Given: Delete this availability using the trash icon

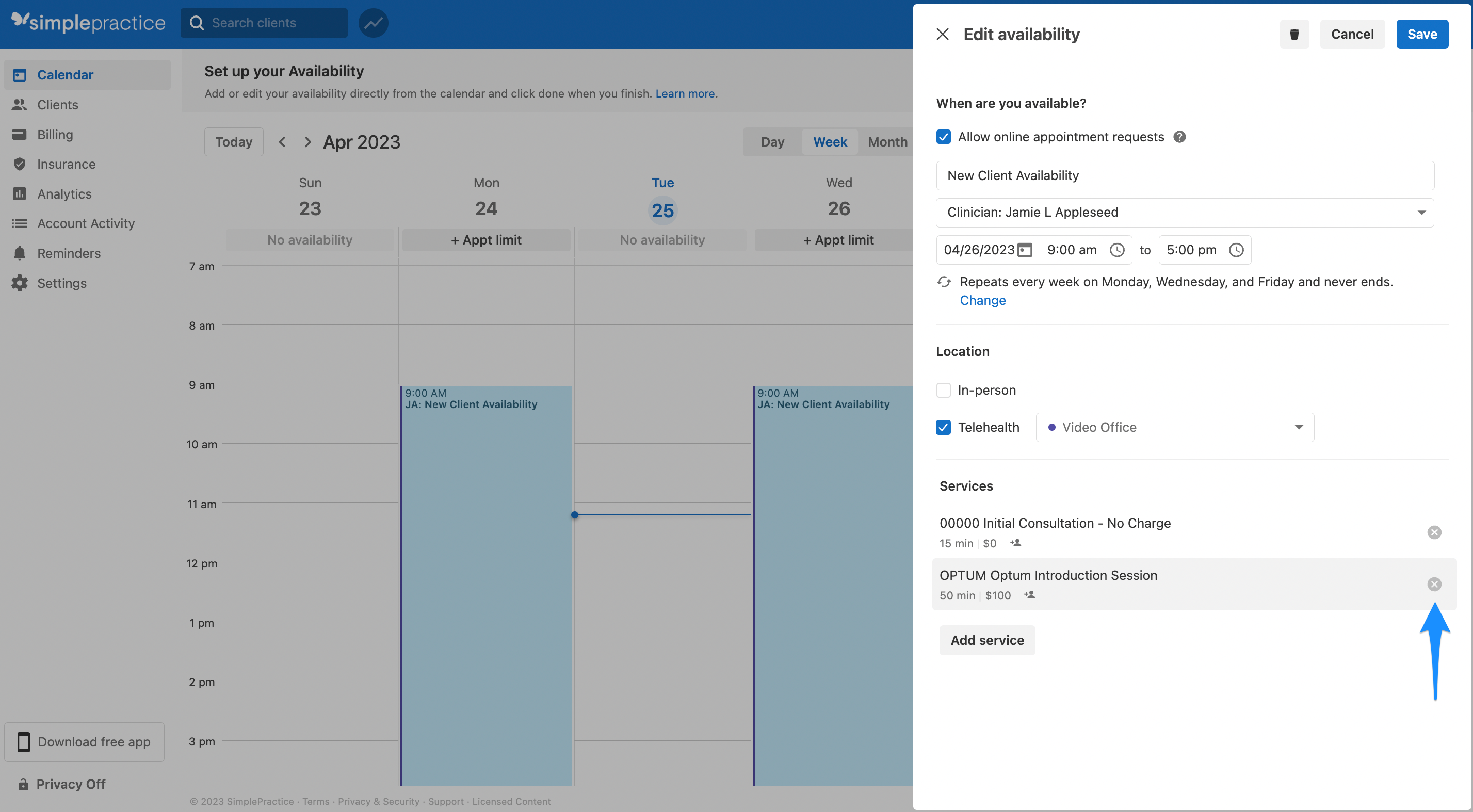Looking at the screenshot, I should coord(1294,34).
